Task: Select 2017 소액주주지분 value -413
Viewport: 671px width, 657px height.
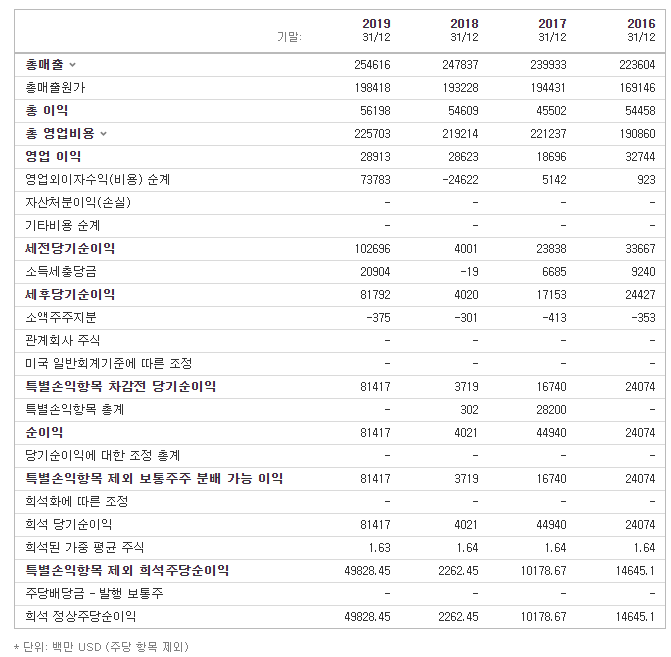Action: [555, 318]
